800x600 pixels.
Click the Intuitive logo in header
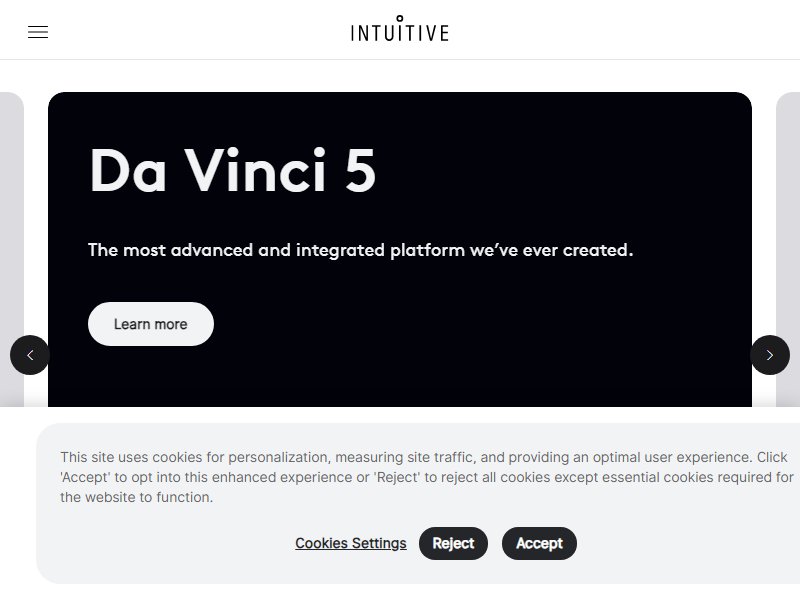point(399,29)
